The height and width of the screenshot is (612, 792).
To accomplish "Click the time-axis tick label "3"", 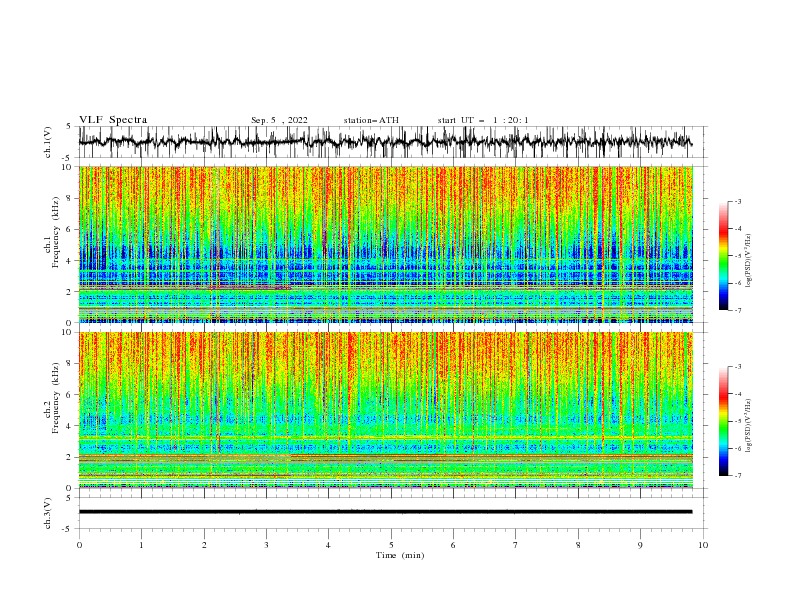I will tap(266, 545).
